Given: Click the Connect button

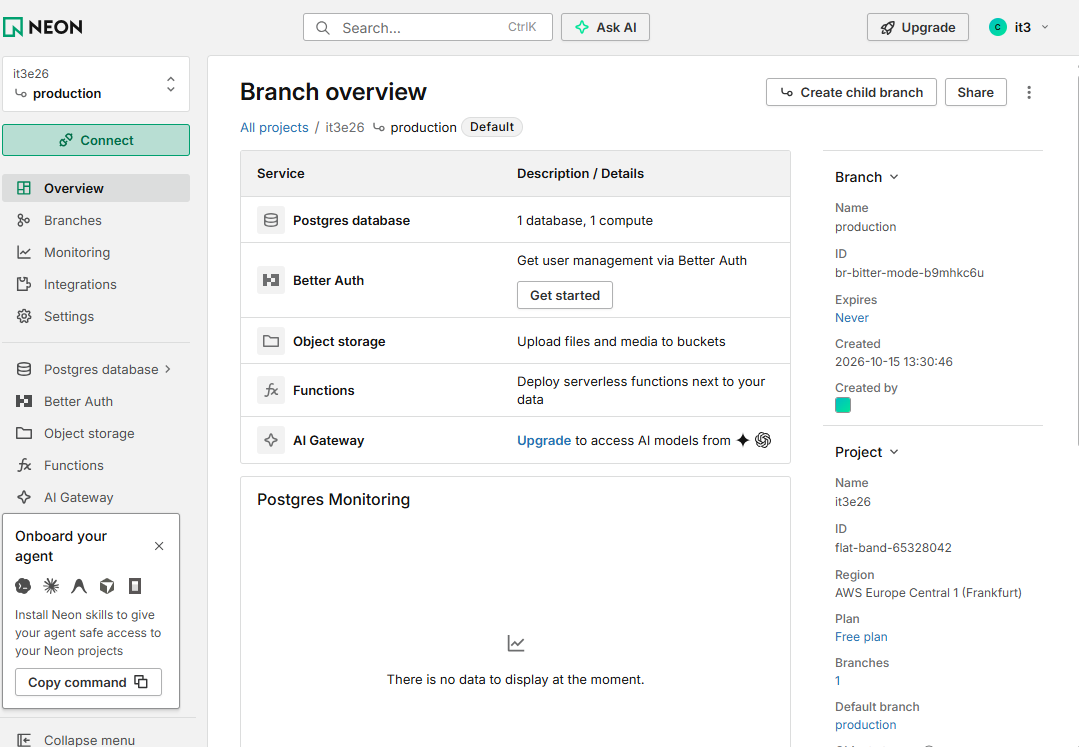Looking at the screenshot, I should (96, 140).
